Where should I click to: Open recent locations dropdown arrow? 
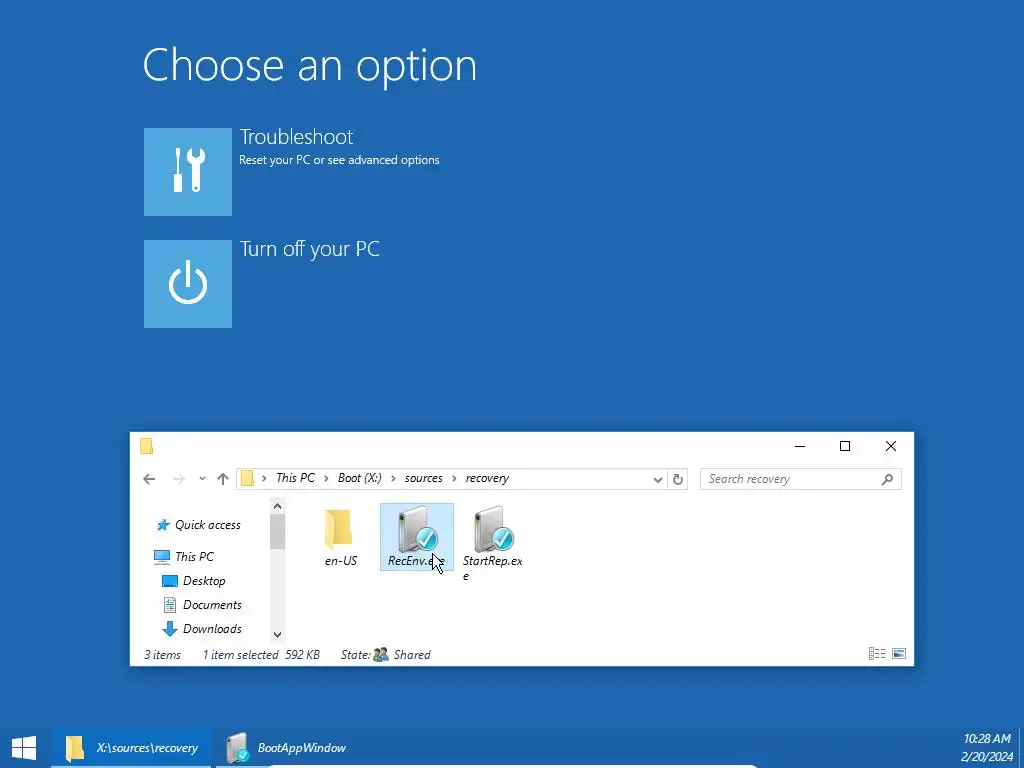pyautogui.click(x=202, y=479)
